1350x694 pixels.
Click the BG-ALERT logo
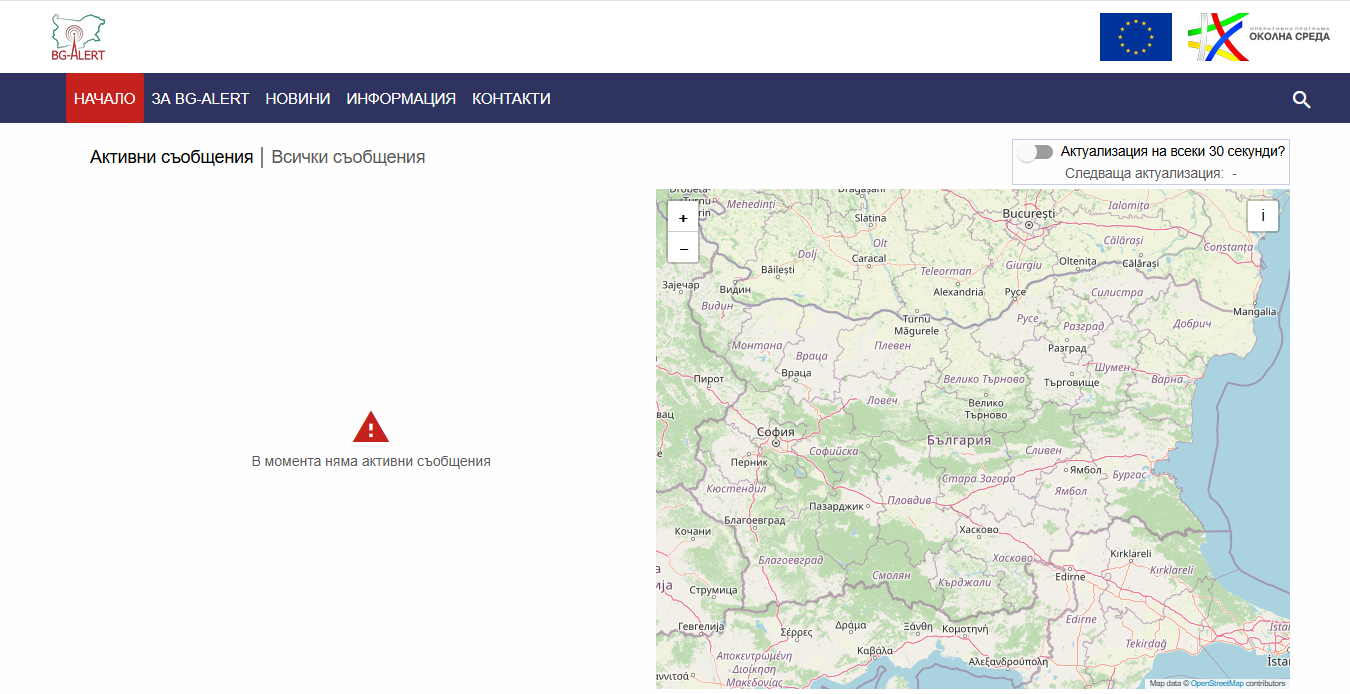78,38
